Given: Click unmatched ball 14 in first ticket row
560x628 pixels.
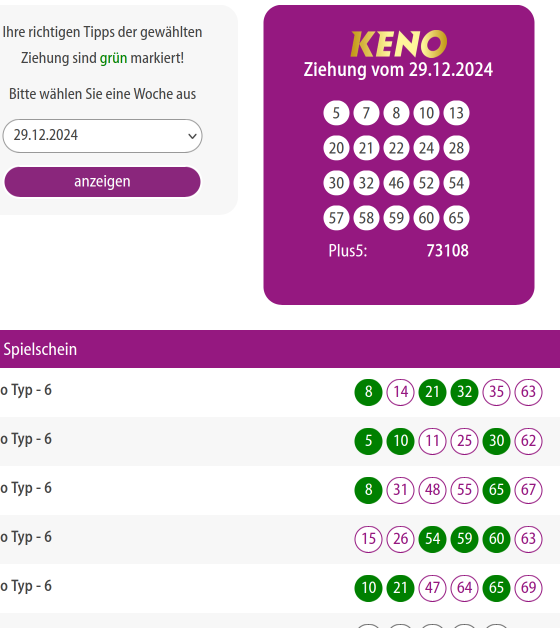Looking at the screenshot, I should point(400,392).
